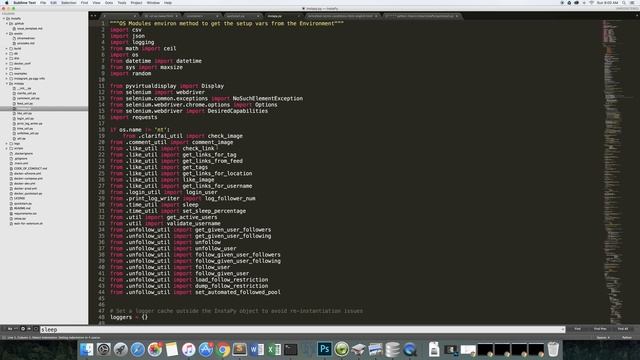Open the Trash in the Dock
The width and height of the screenshot is (640, 360).
(x=553, y=349)
